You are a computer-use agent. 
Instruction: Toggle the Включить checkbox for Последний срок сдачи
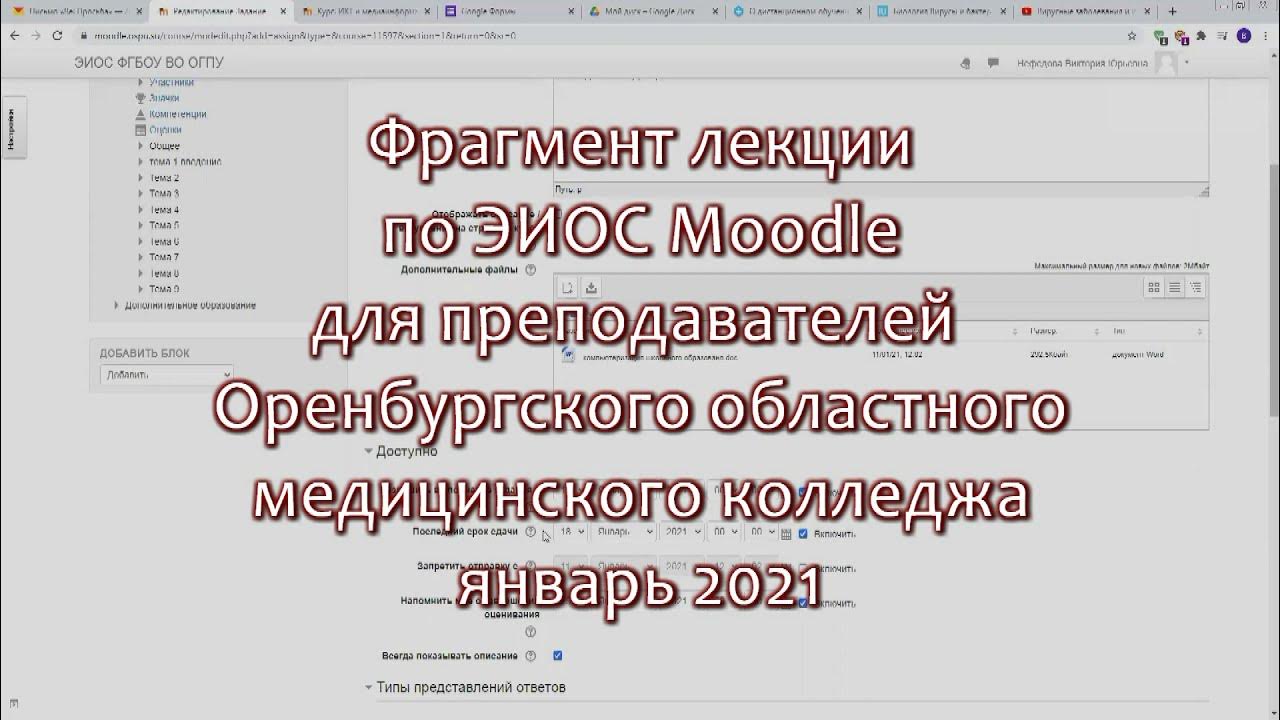pos(803,533)
